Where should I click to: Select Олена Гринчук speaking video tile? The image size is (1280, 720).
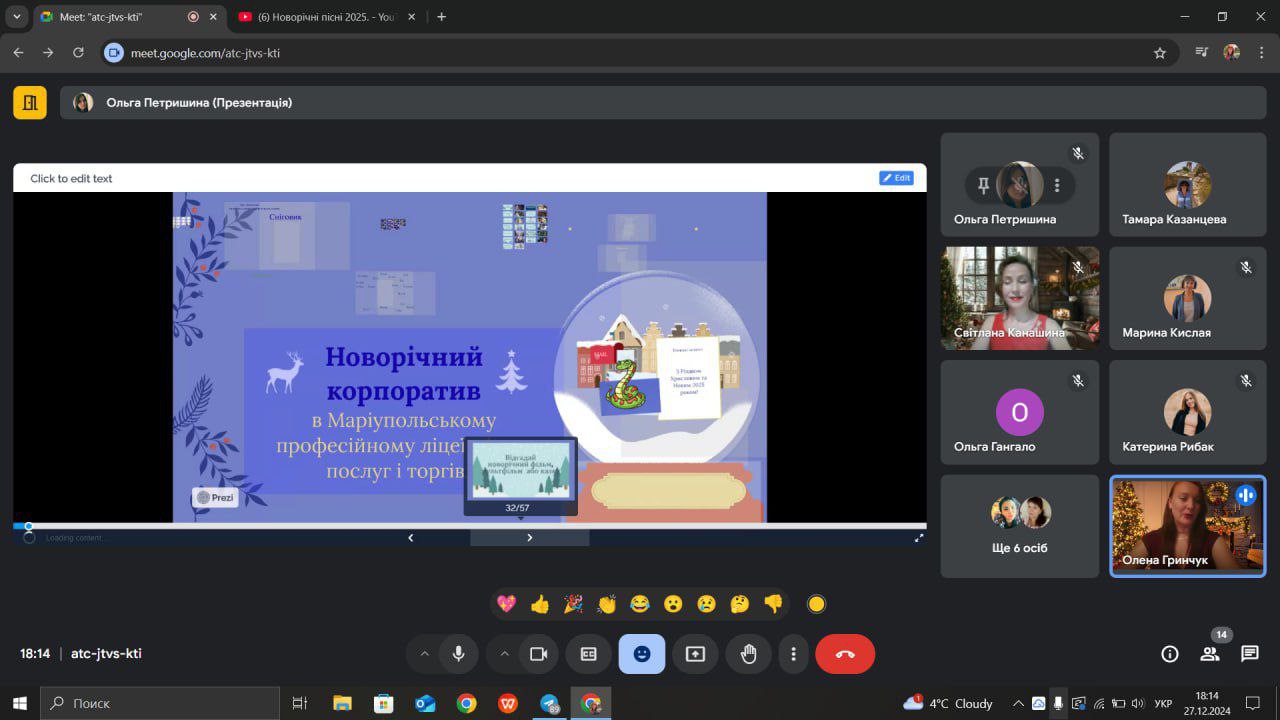coord(1187,526)
